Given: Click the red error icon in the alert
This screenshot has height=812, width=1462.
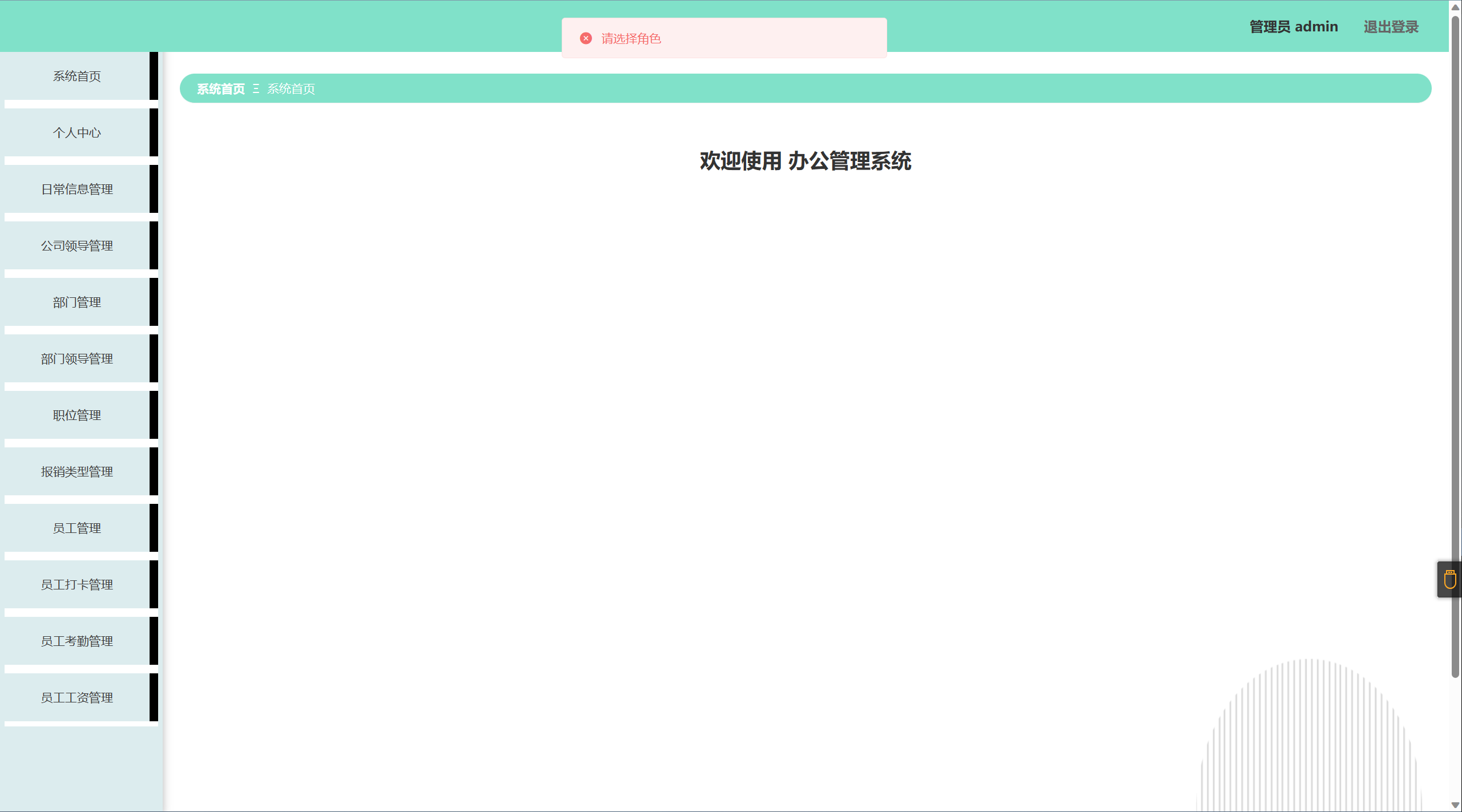Looking at the screenshot, I should (x=586, y=38).
